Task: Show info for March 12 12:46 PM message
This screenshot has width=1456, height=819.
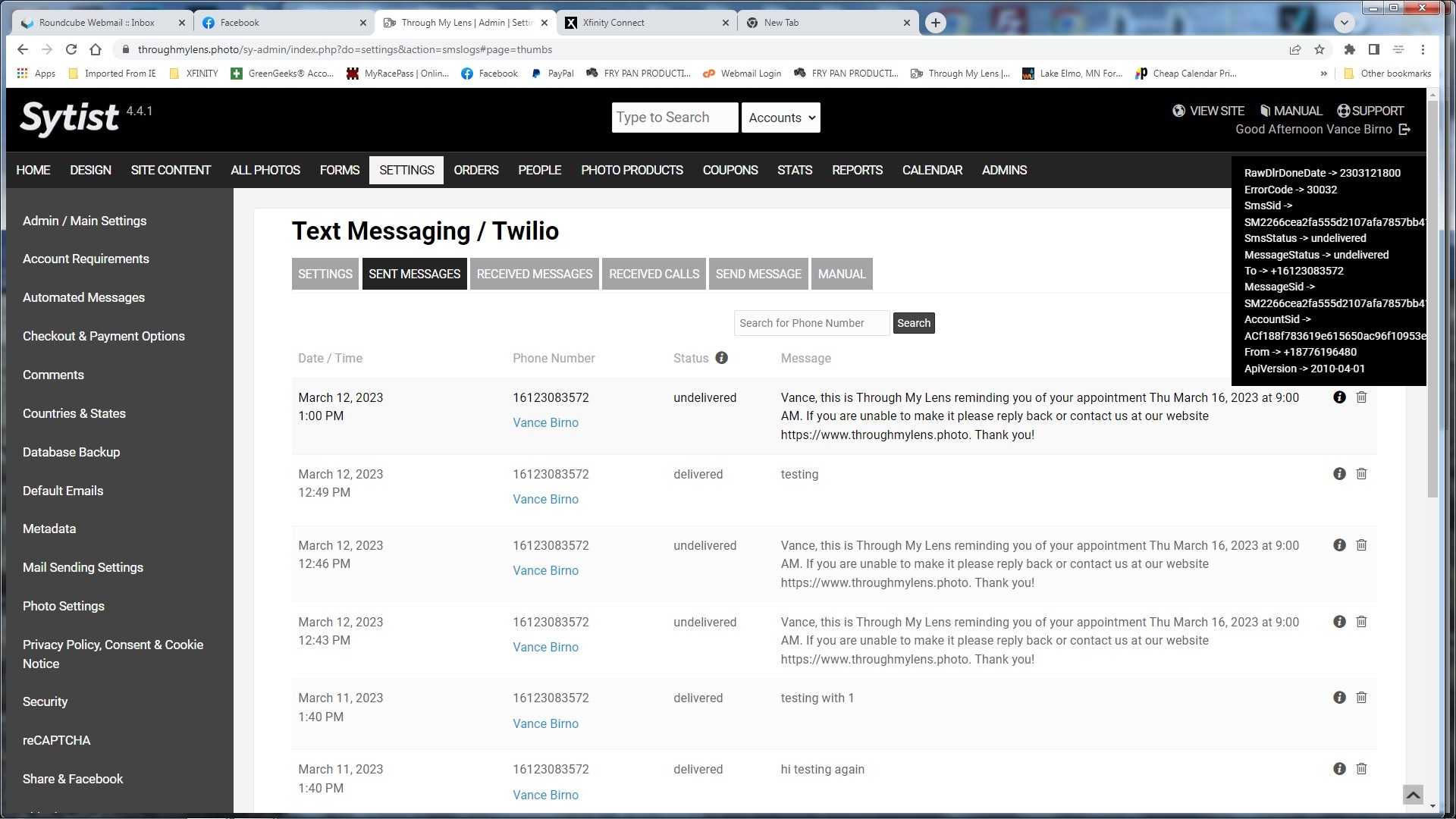Action: tap(1339, 545)
